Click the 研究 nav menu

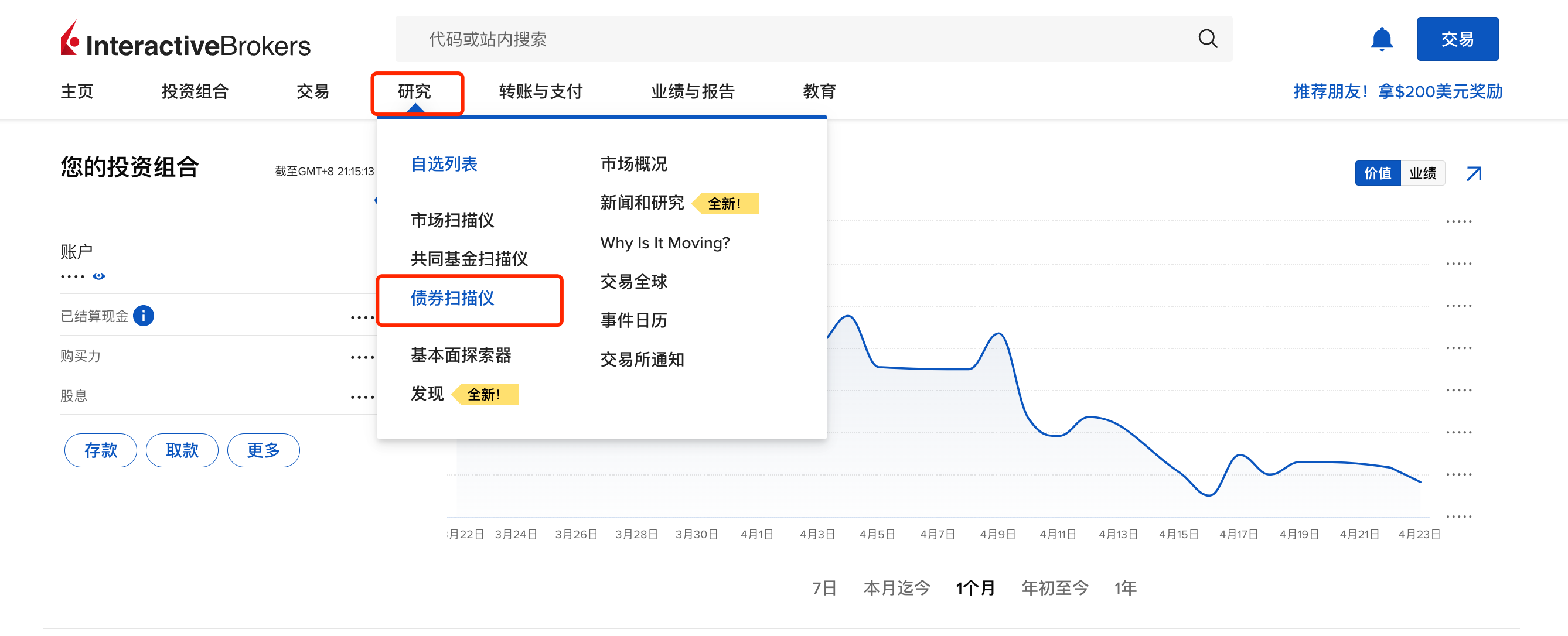(x=414, y=91)
